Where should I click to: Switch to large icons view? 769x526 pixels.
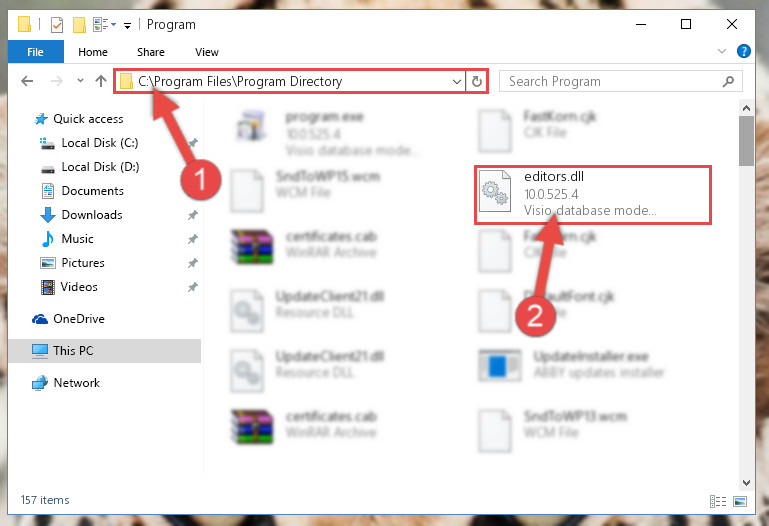coord(740,501)
